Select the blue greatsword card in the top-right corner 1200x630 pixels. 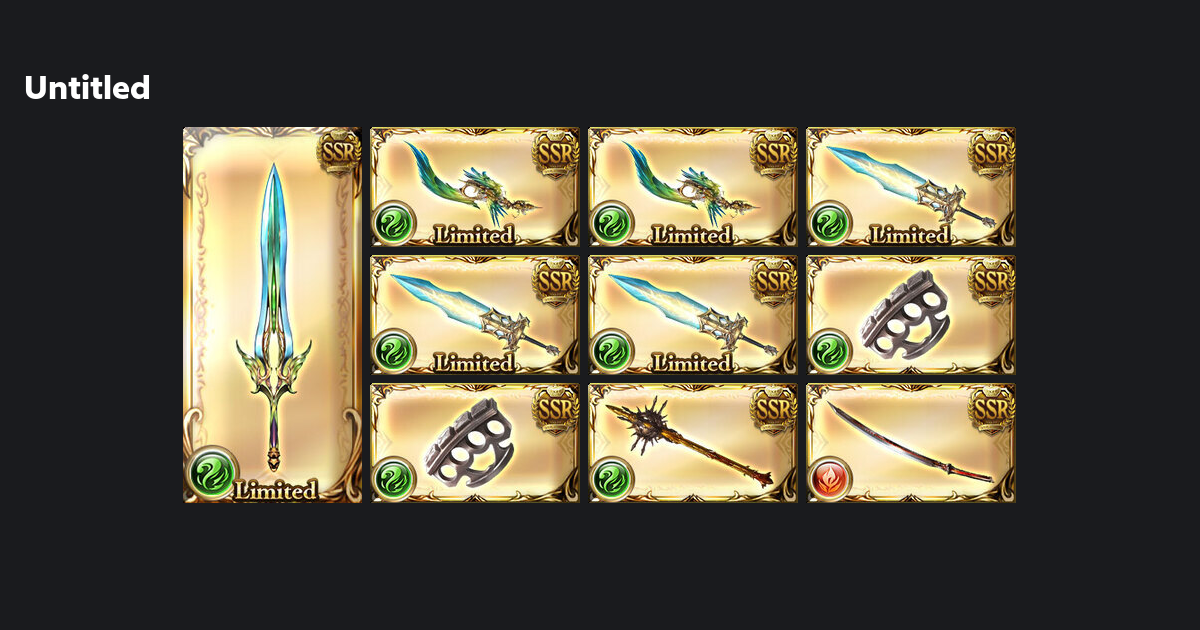pos(911,187)
